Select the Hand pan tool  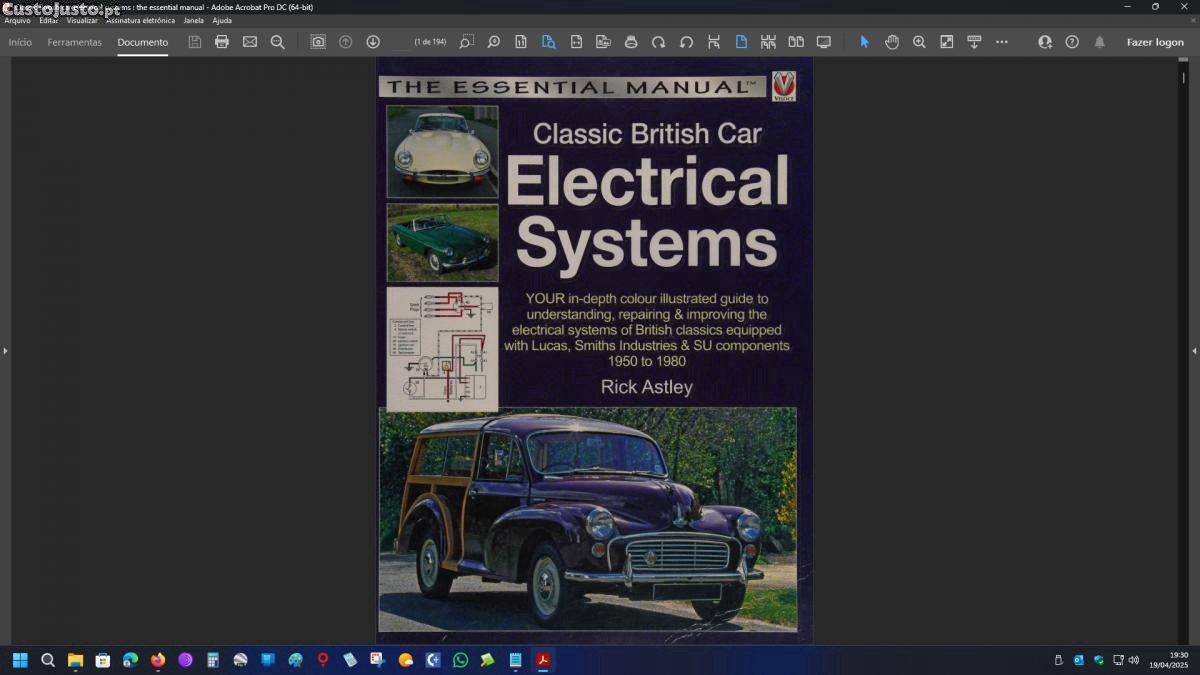(x=892, y=42)
